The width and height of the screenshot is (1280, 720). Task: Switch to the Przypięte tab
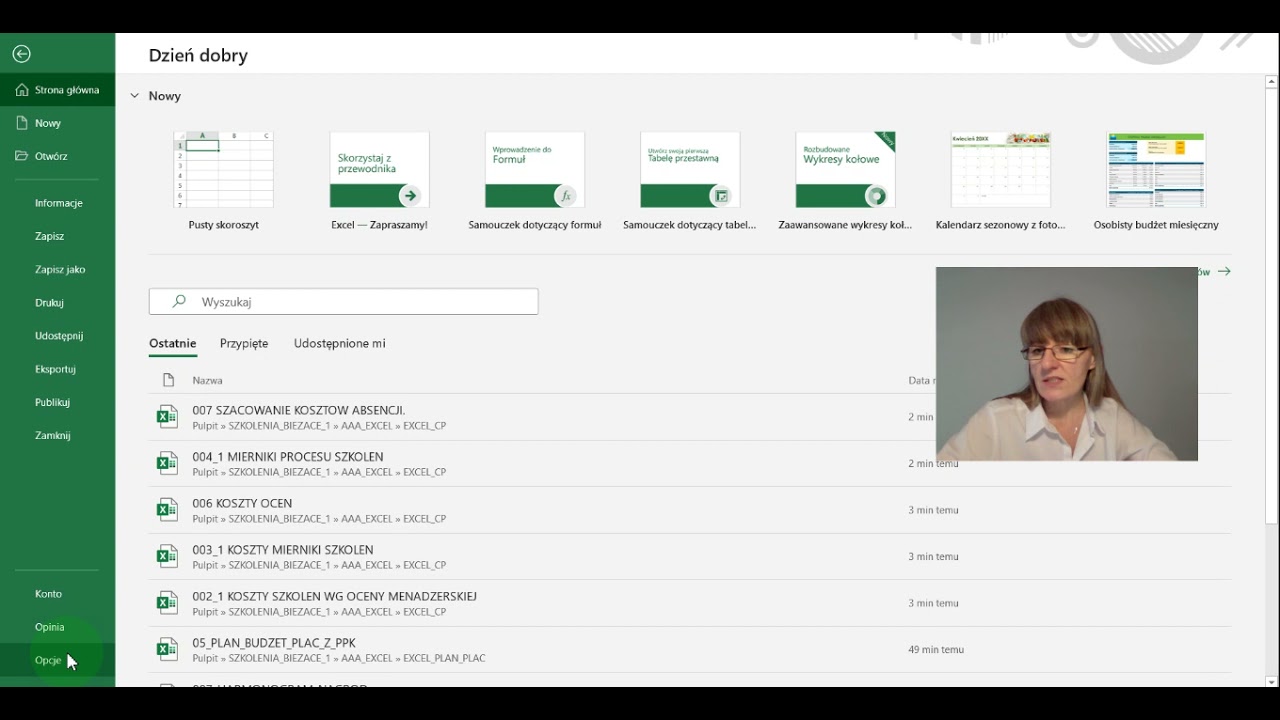tap(244, 343)
